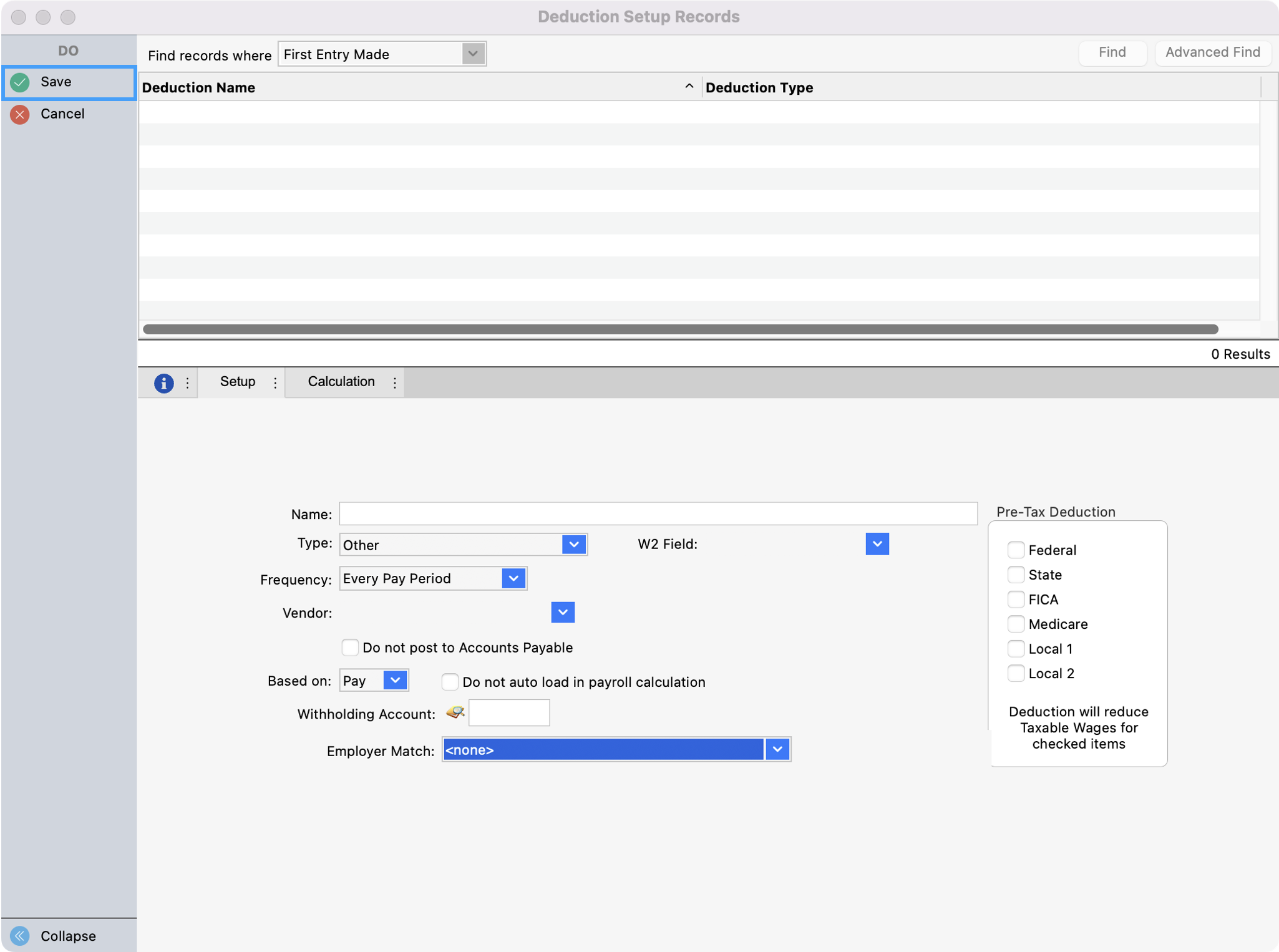This screenshot has width=1279, height=952.
Task: Expand the Frequency Every Pay Period dropdown
Action: pyautogui.click(x=513, y=578)
